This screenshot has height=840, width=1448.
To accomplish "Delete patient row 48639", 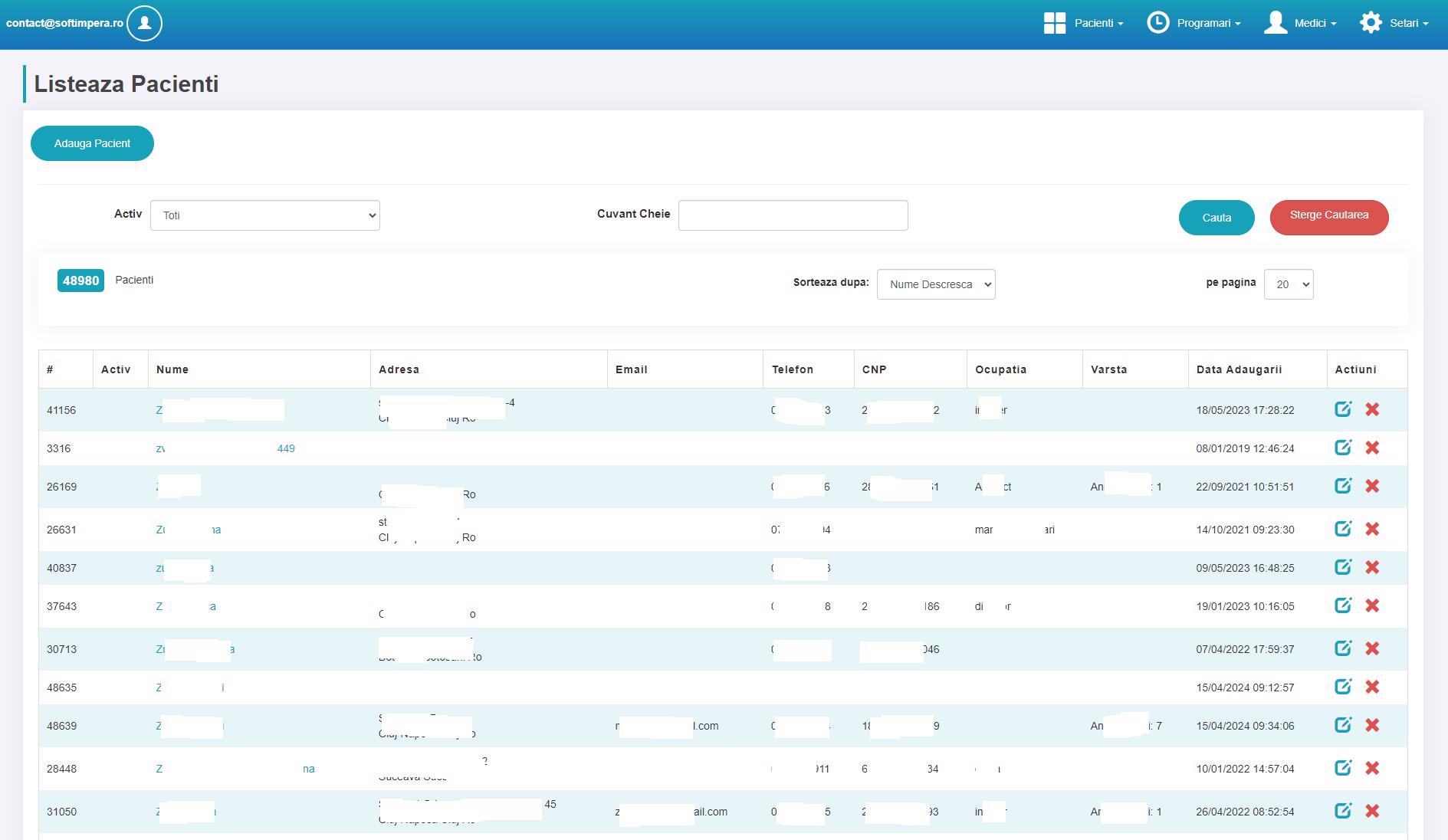I will click(1372, 725).
